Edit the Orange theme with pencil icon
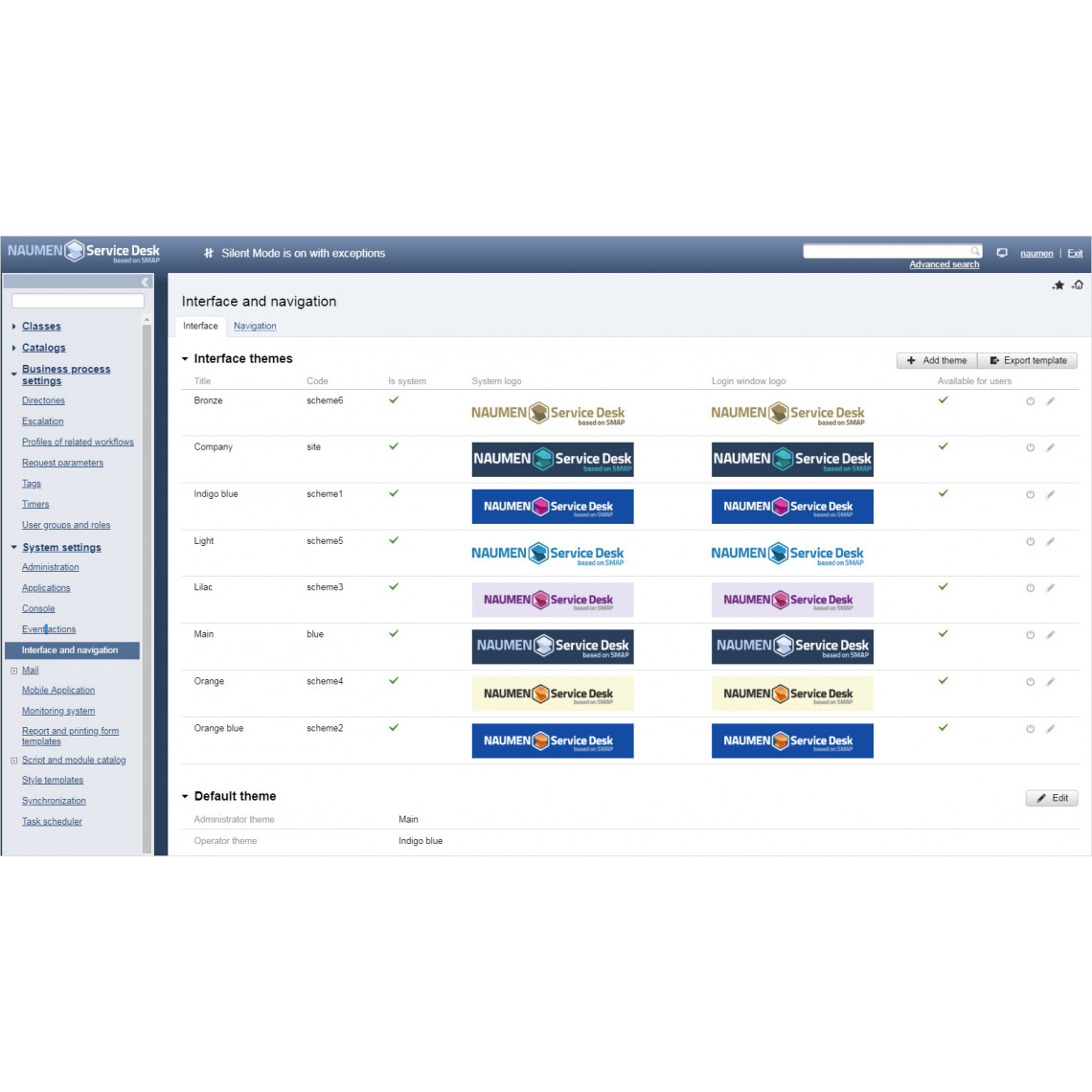Screen dimensions: 1092x1092 1050,682
